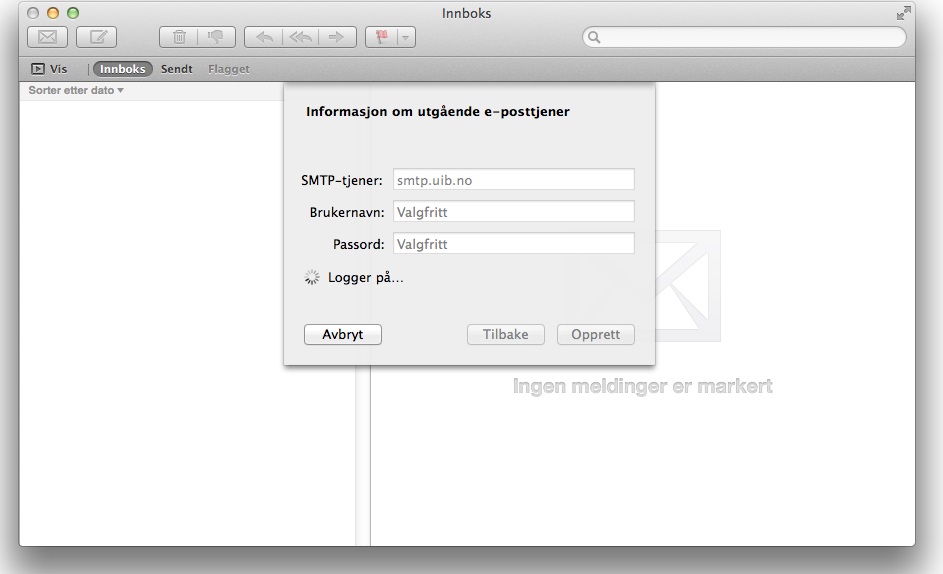Switch to the Sendt tab
This screenshot has height=574, width=943.
[177, 69]
